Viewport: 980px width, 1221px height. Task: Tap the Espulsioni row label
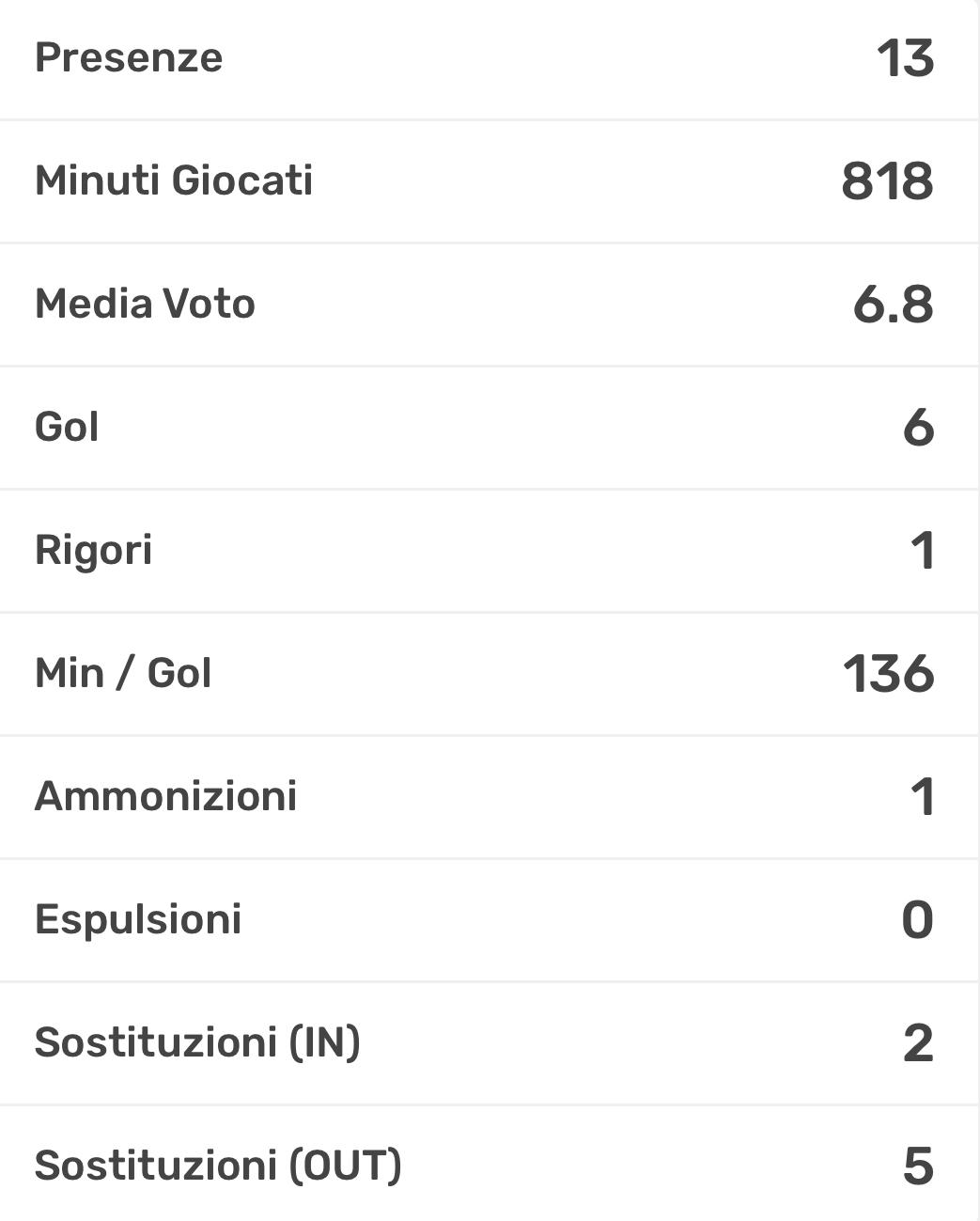(x=138, y=919)
